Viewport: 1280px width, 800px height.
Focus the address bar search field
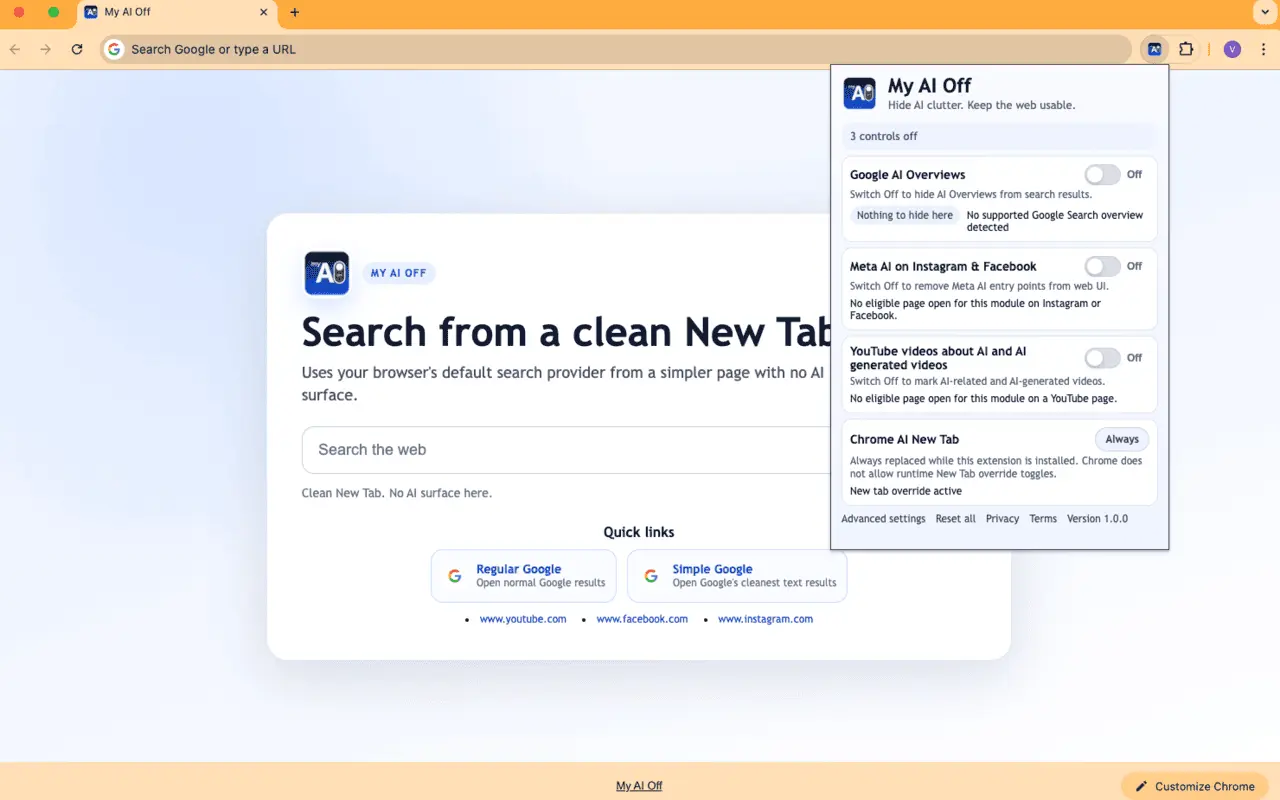pos(616,49)
